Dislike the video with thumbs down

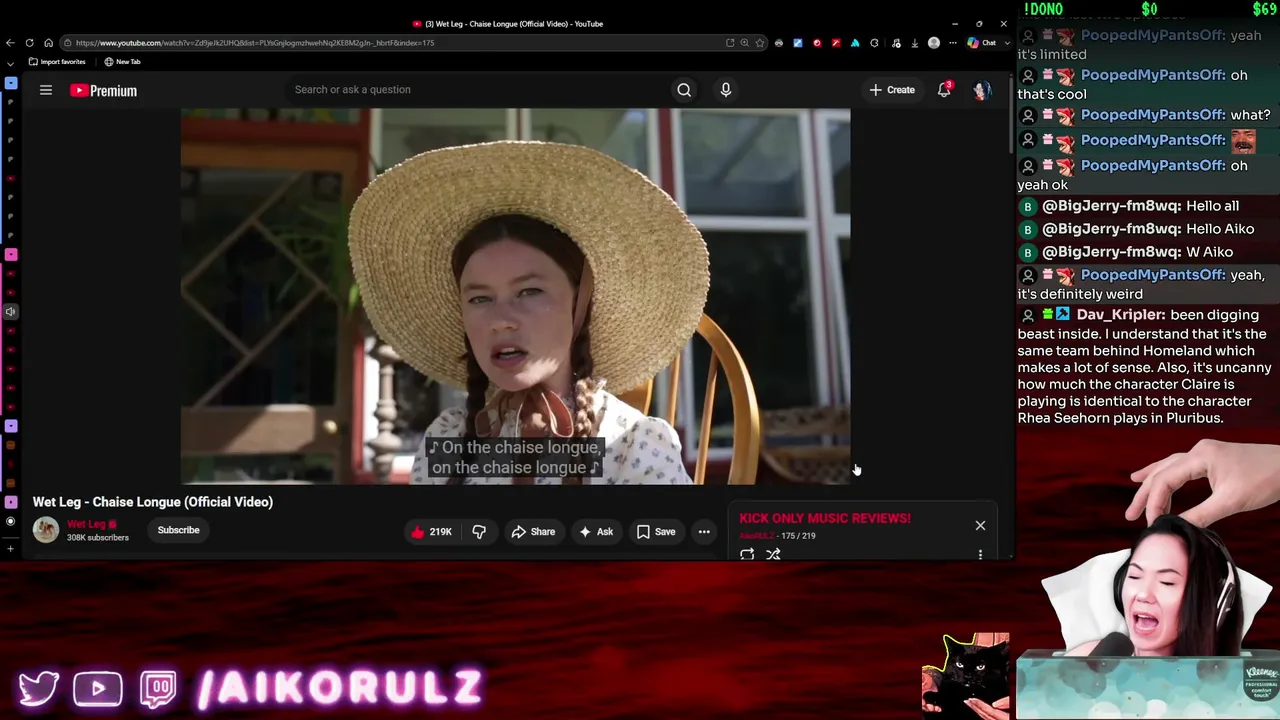pyautogui.click(x=479, y=532)
